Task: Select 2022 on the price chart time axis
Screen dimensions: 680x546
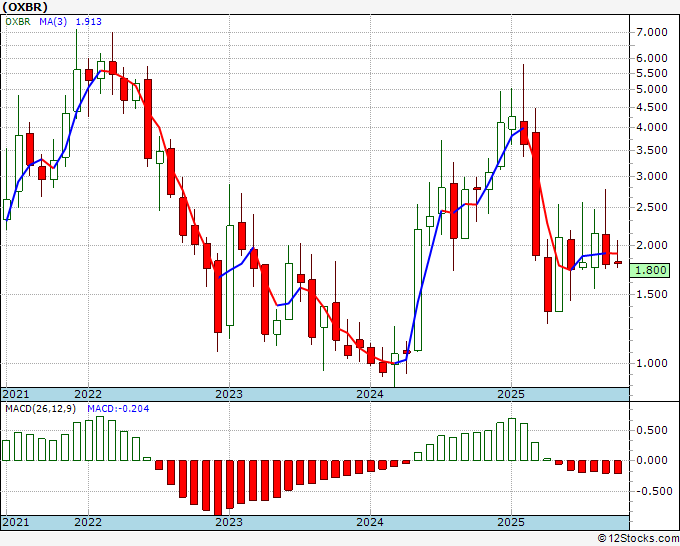Action: click(88, 394)
